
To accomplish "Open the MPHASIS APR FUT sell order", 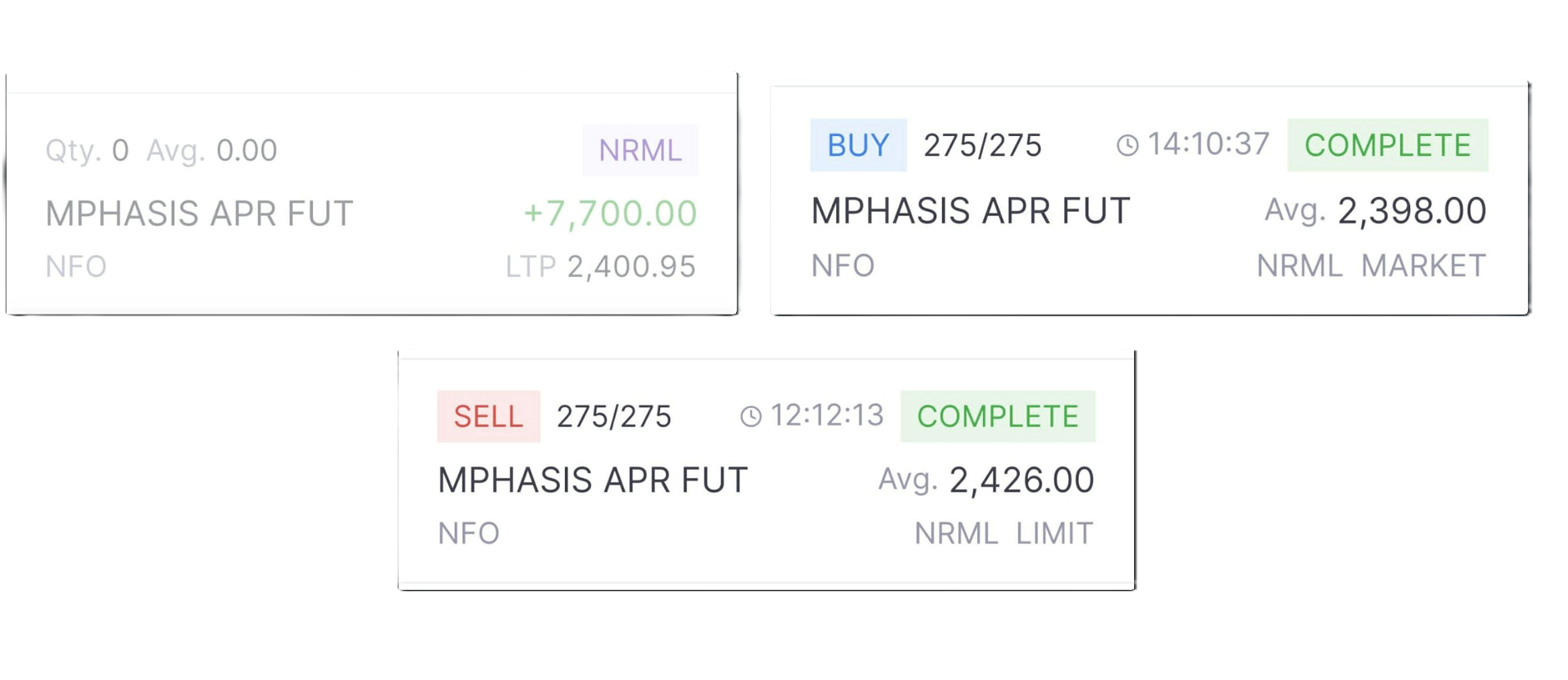I will (x=766, y=471).
